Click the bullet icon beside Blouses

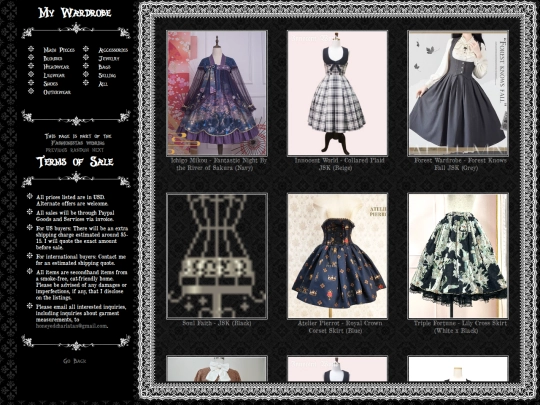(31, 57)
